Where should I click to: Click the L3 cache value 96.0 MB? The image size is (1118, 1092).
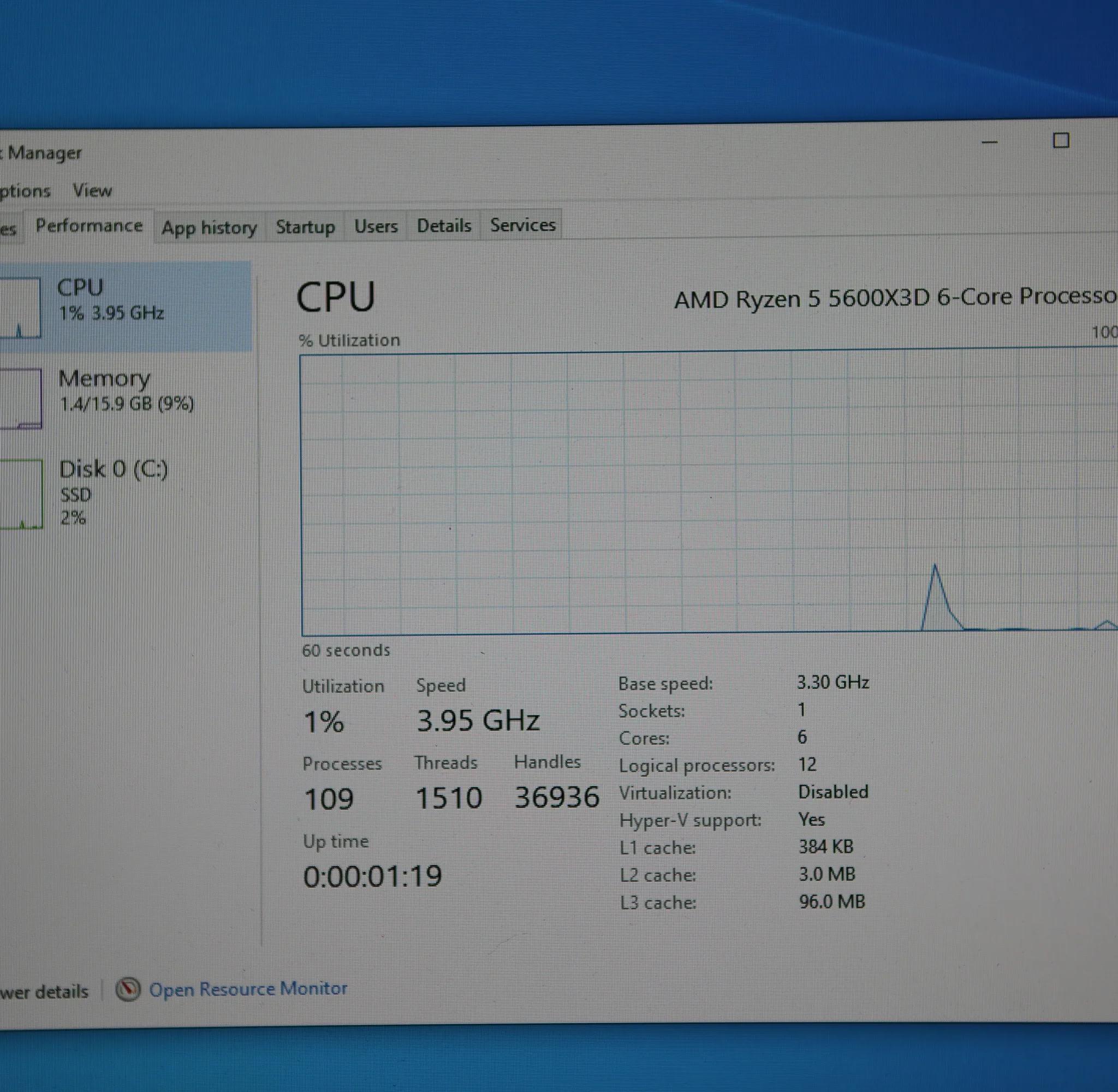tap(832, 902)
